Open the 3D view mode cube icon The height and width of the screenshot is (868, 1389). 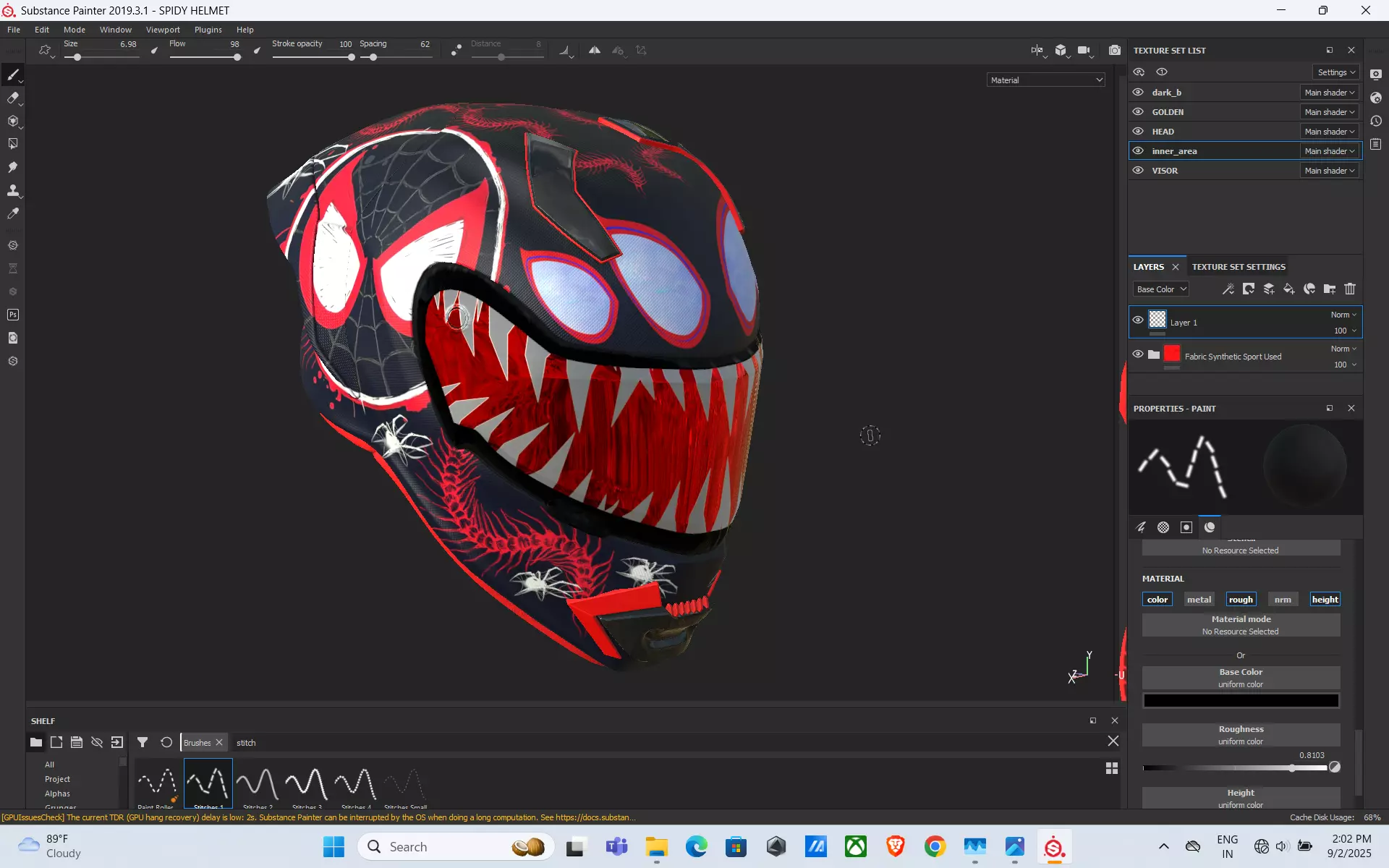tap(1061, 51)
